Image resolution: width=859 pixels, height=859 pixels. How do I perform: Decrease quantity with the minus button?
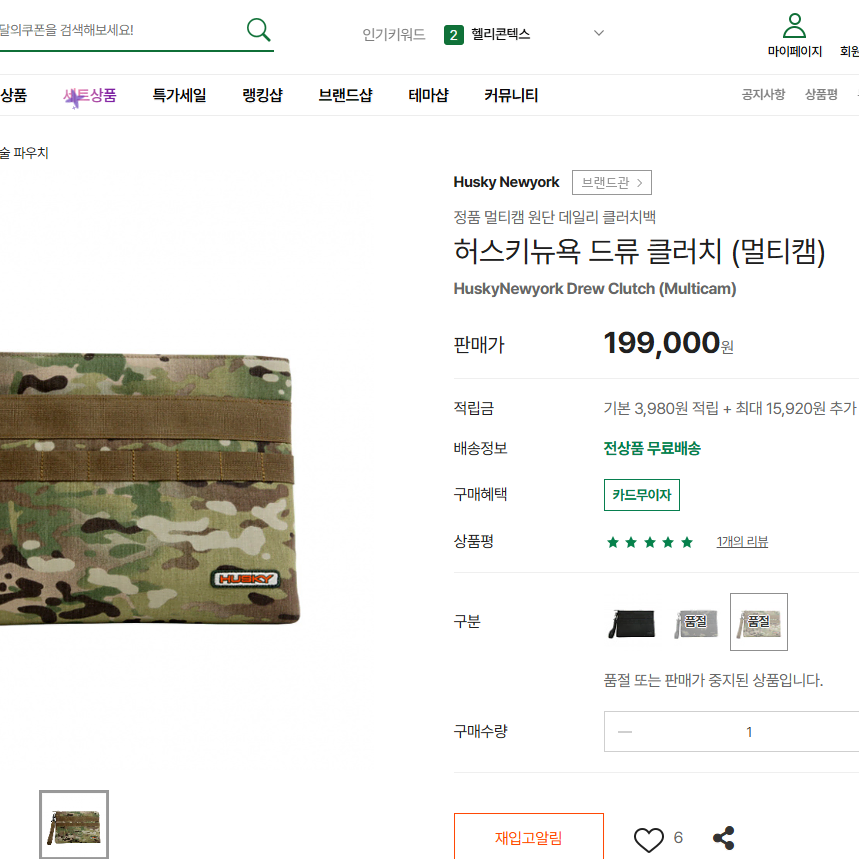[x=625, y=732]
